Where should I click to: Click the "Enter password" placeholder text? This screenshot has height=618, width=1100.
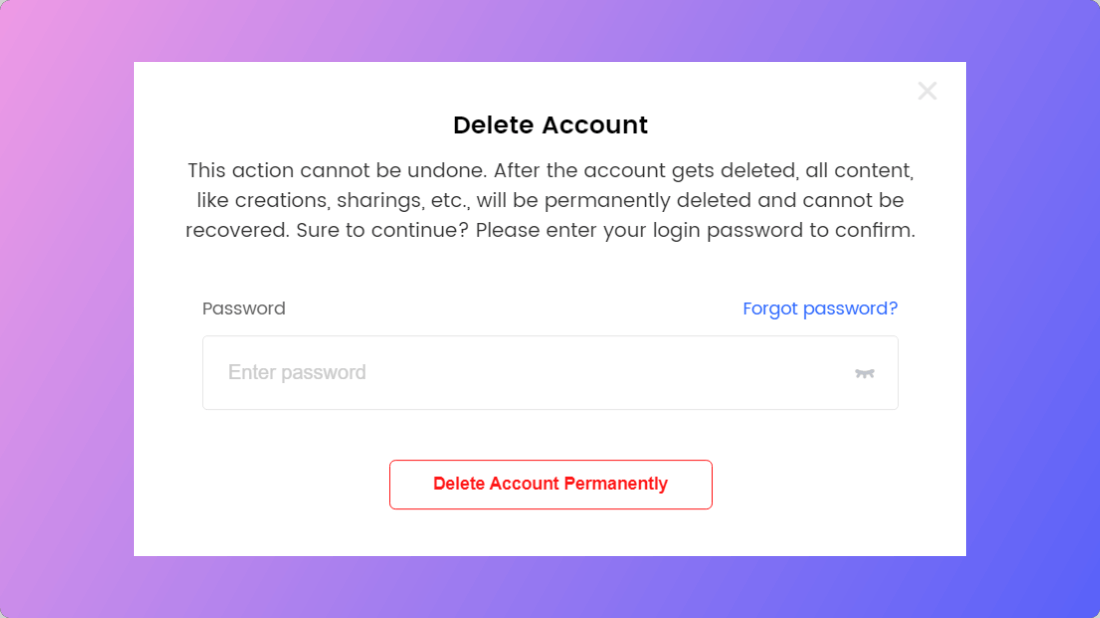click(x=297, y=373)
